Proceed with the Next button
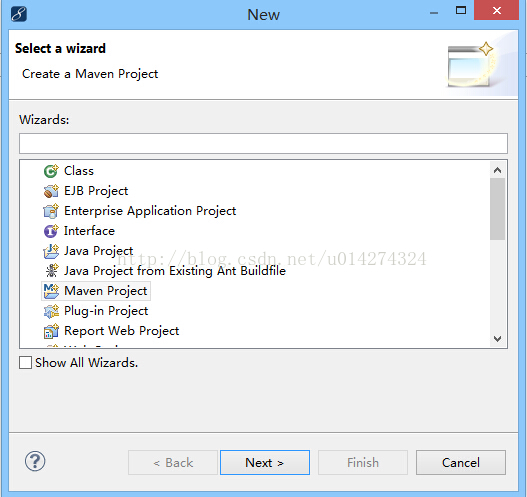 pyautogui.click(x=265, y=463)
